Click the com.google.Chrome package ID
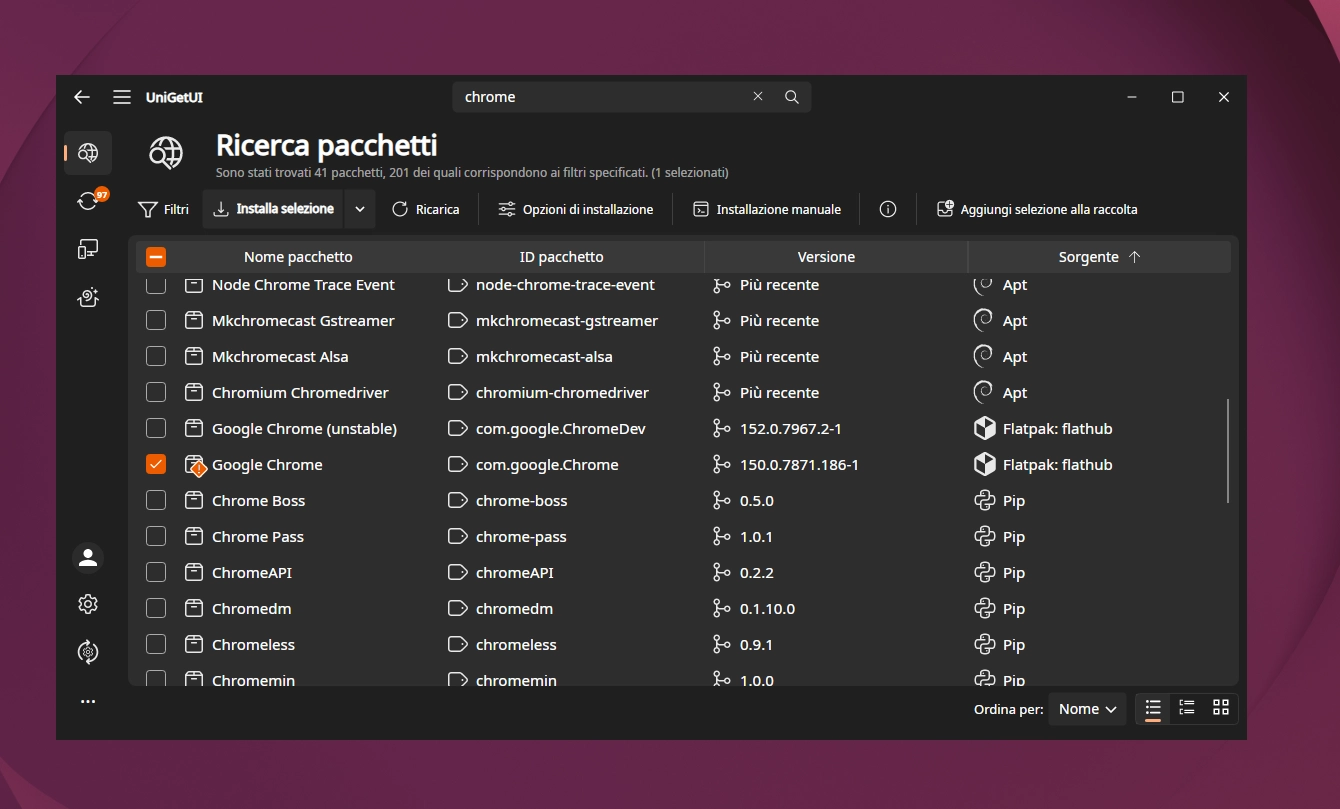This screenshot has width=1340, height=809. tap(547, 465)
